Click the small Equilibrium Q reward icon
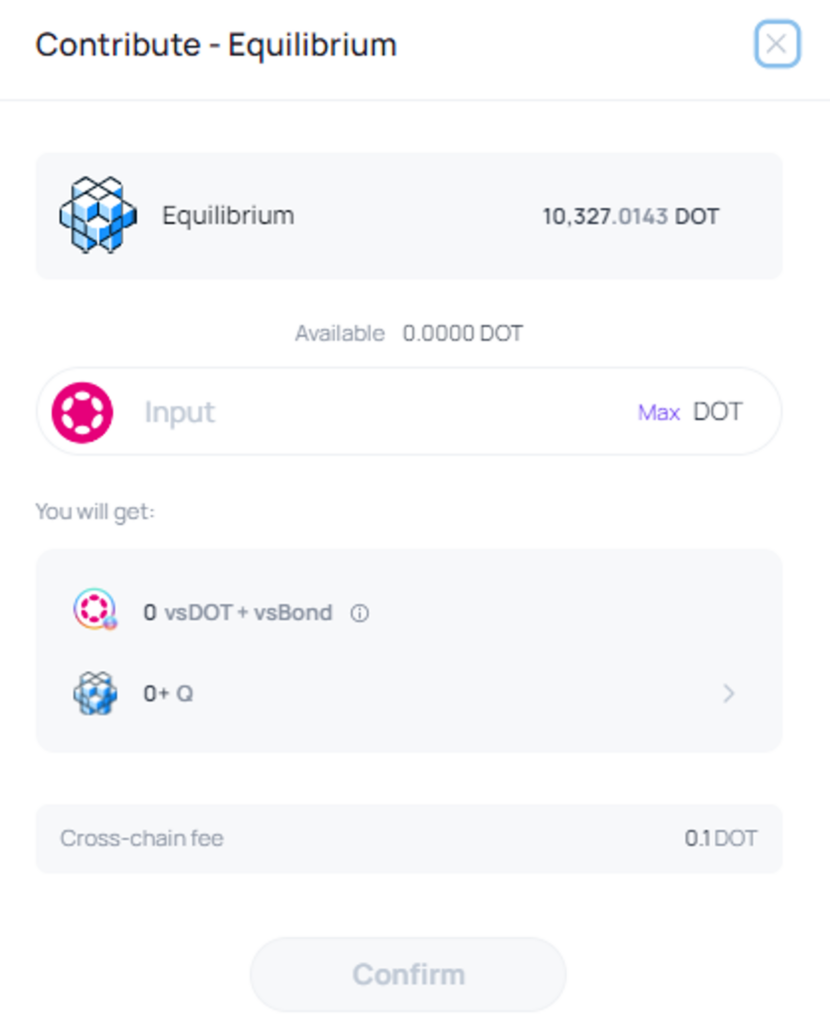Screen dimensions: 830x1024 pos(95,693)
